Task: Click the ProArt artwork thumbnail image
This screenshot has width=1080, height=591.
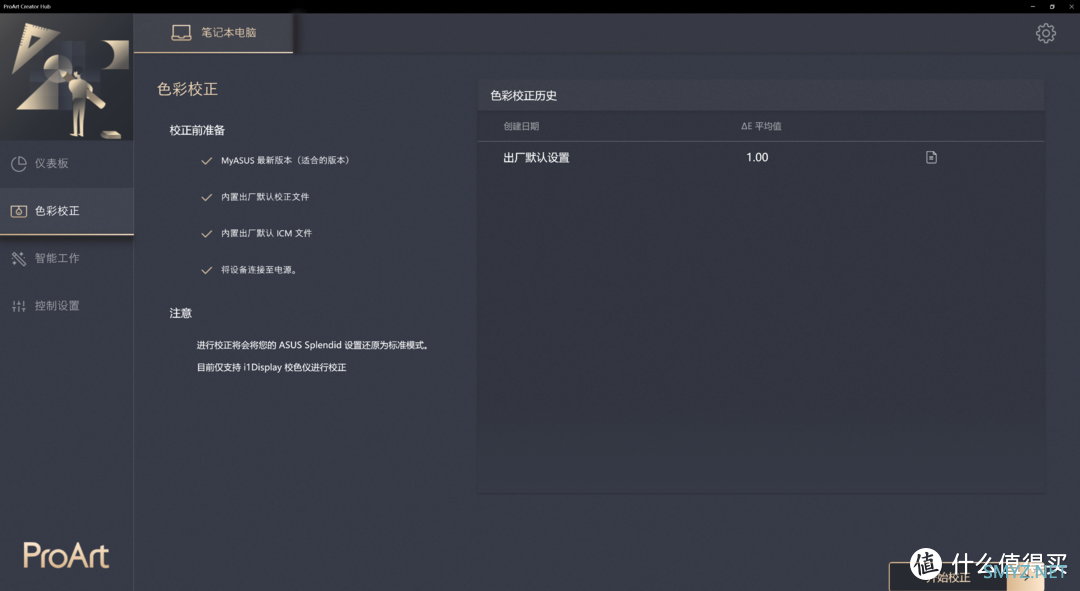Action: click(x=67, y=78)
